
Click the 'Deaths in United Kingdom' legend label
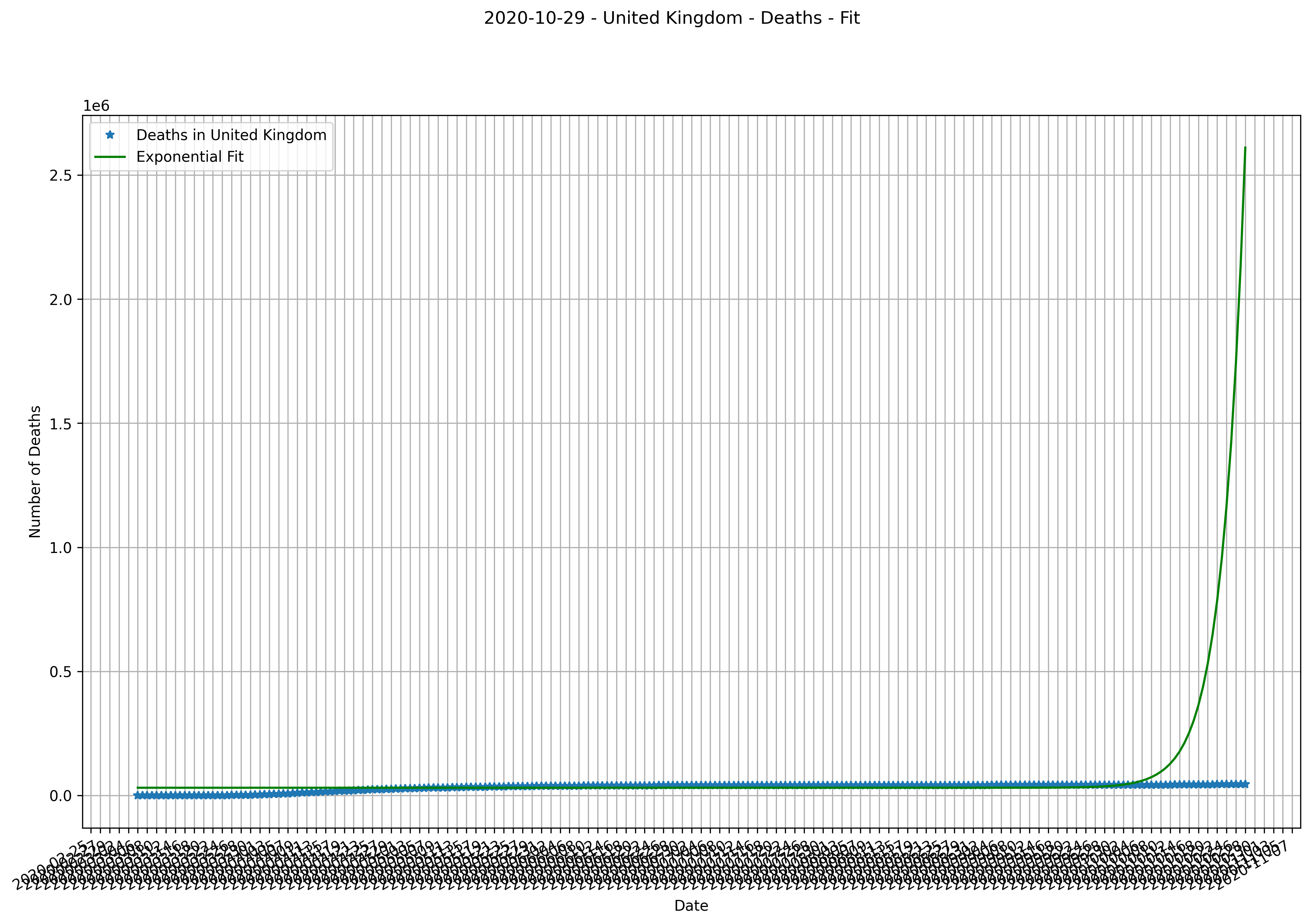coord(231,135)
